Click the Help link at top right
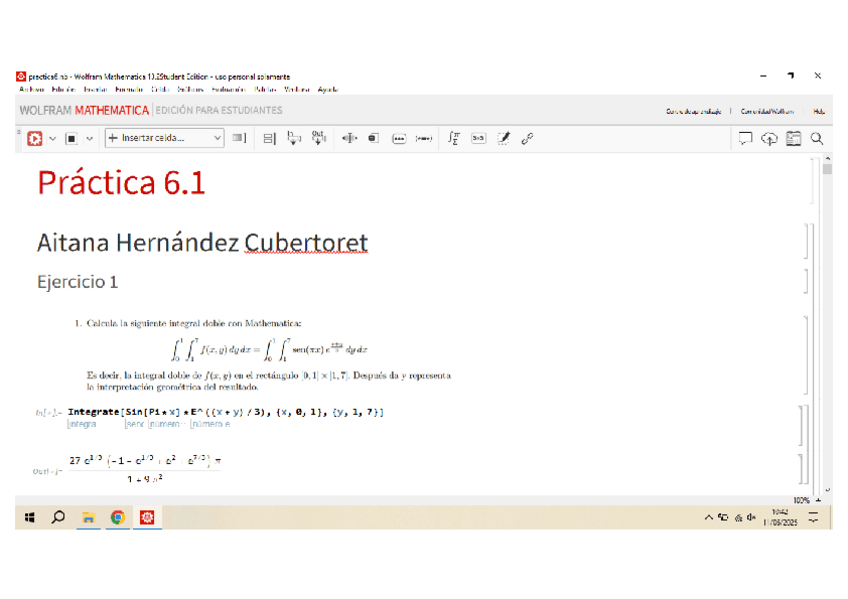The height and width of the screenshot is (599, 848). (819, 111)
